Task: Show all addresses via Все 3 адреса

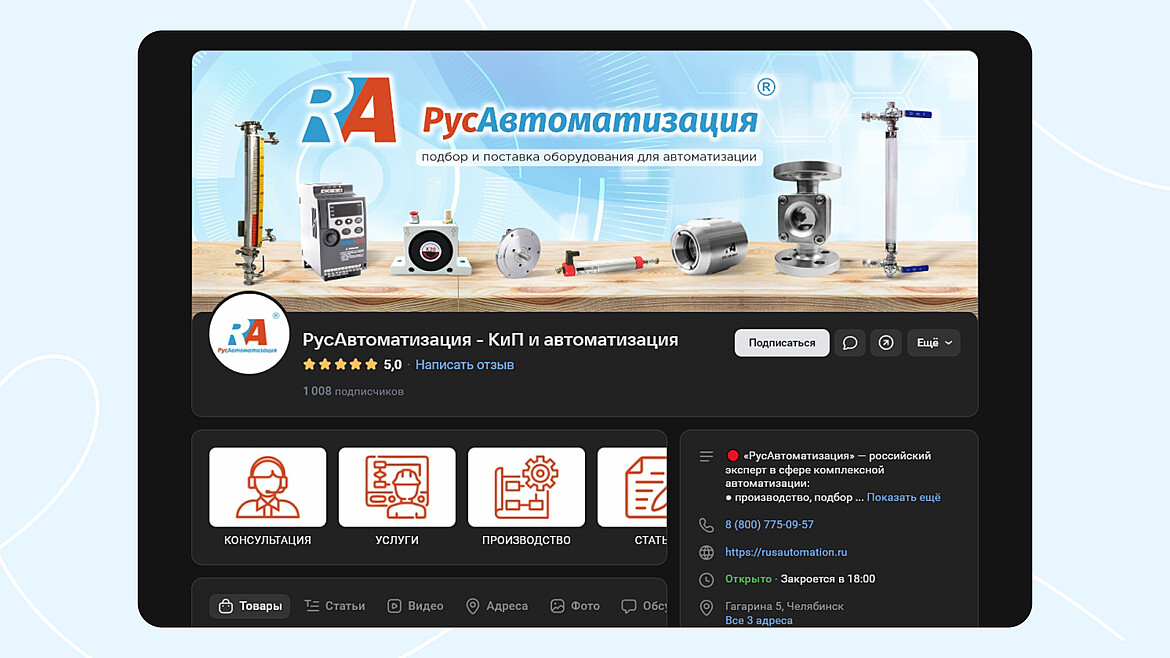Action: click(762, 619)
